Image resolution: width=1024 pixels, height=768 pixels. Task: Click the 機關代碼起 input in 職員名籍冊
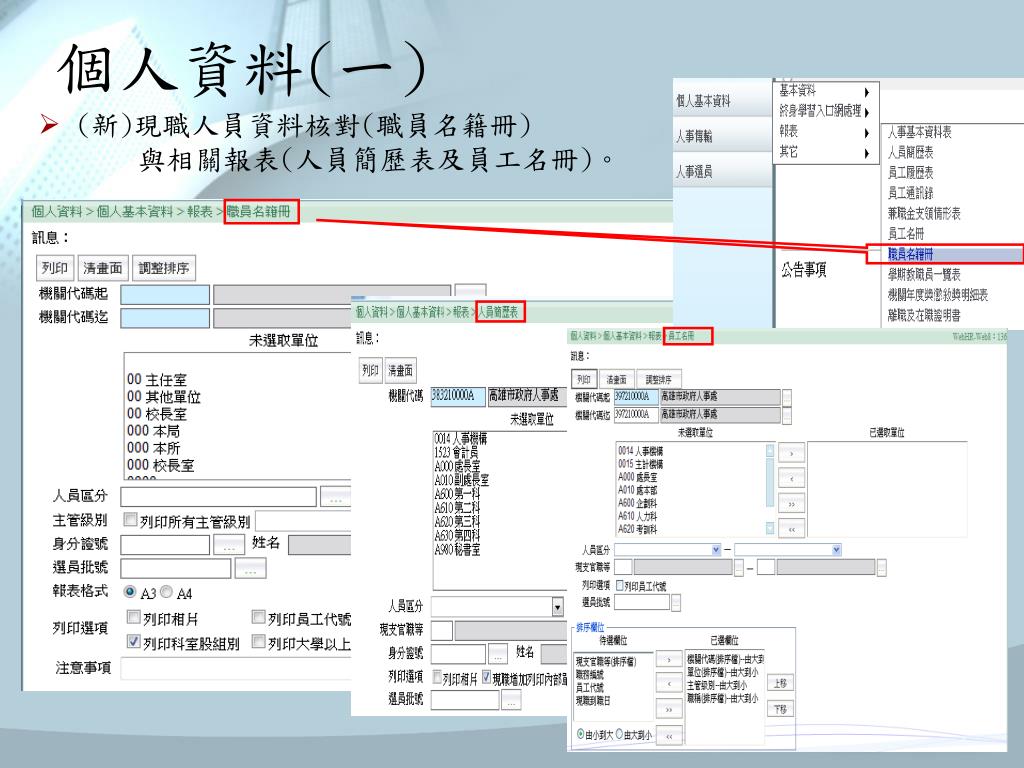165,295
